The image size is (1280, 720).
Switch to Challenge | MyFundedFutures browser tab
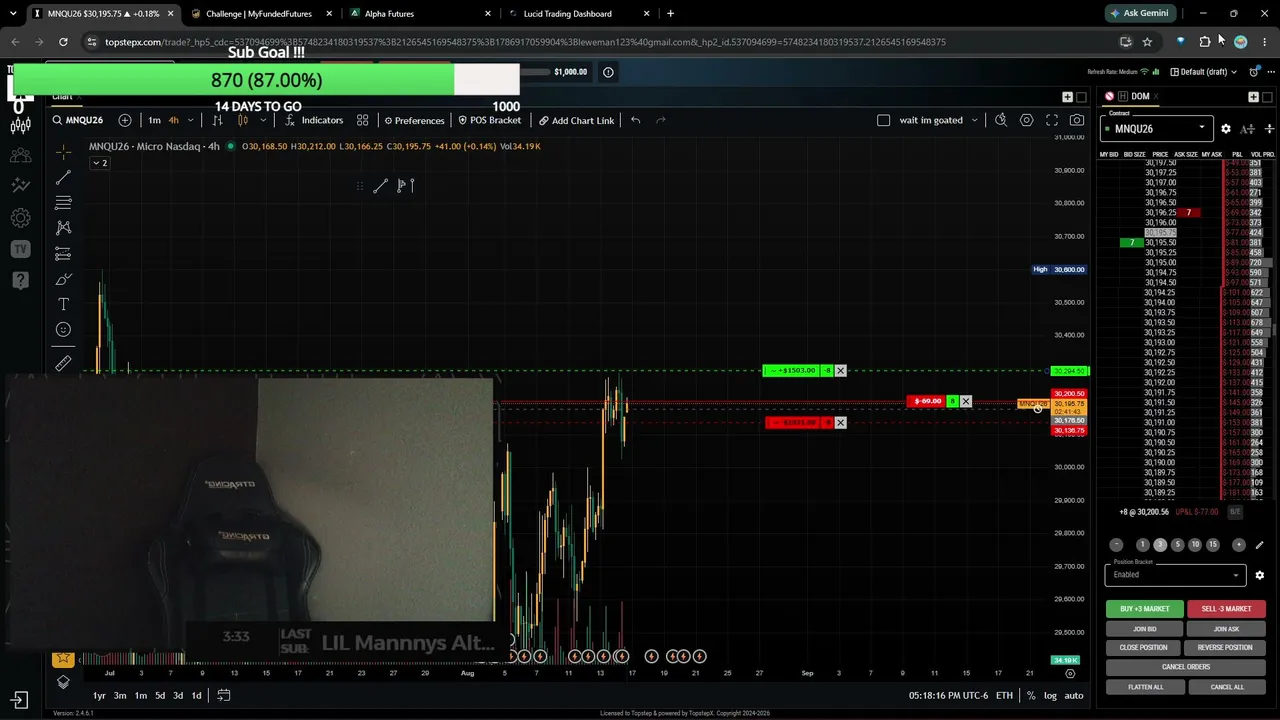pos(259,14)
